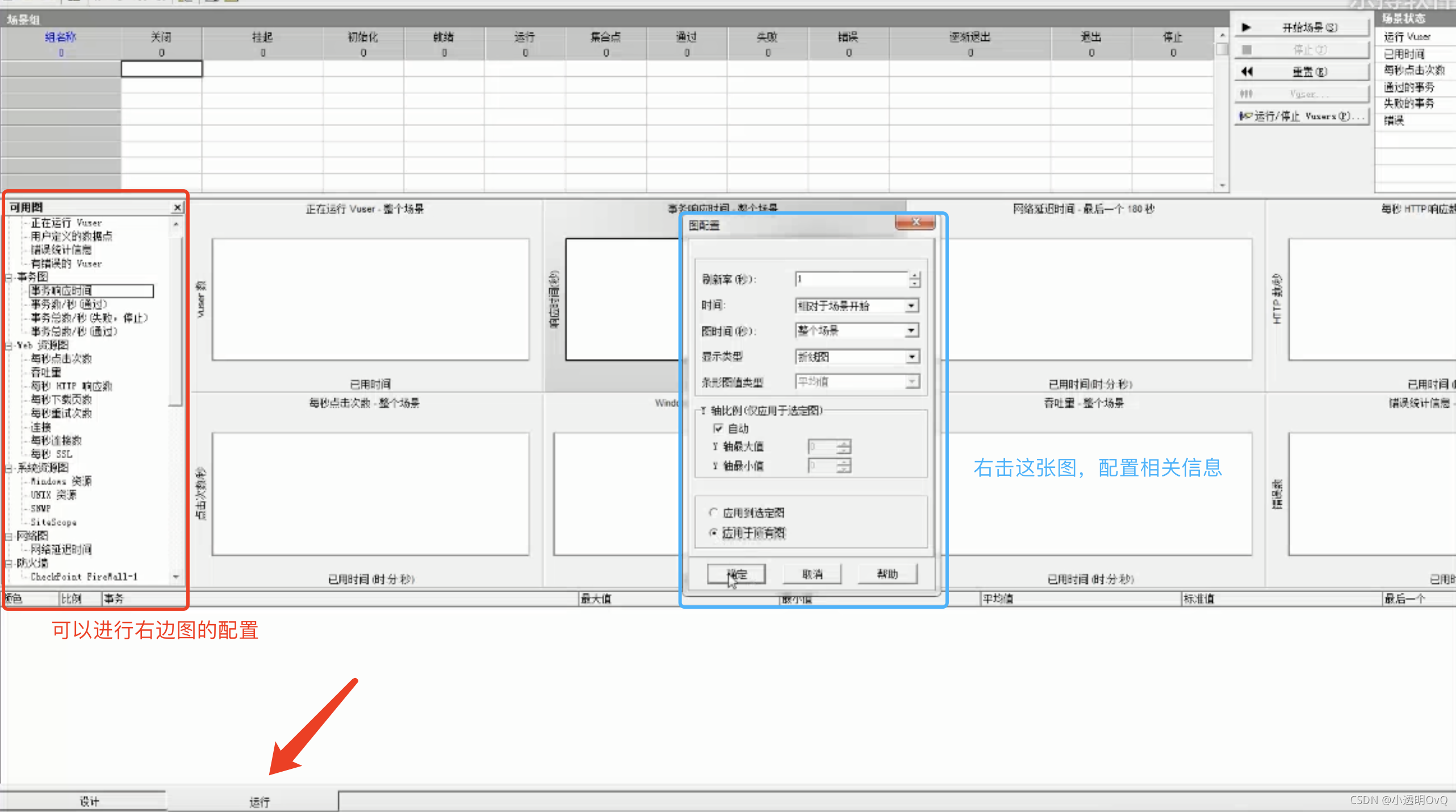Click the Run/Stop Vusers button icon
1456x812 pixels.
point(1246,116)
